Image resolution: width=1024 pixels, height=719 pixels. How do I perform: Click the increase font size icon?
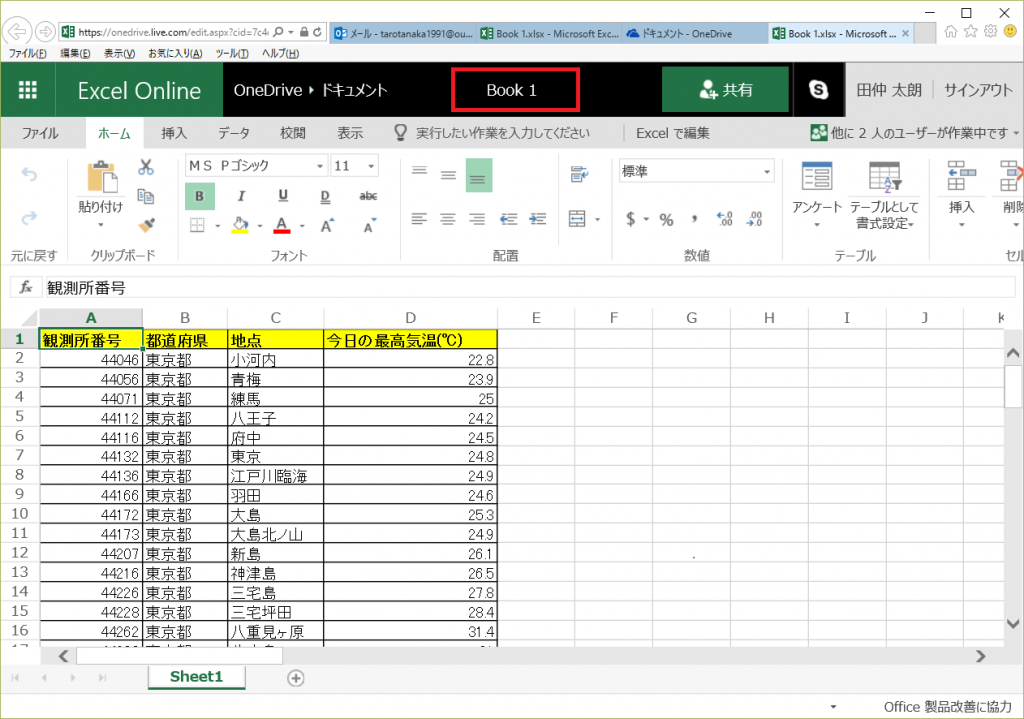pos(326,225)
